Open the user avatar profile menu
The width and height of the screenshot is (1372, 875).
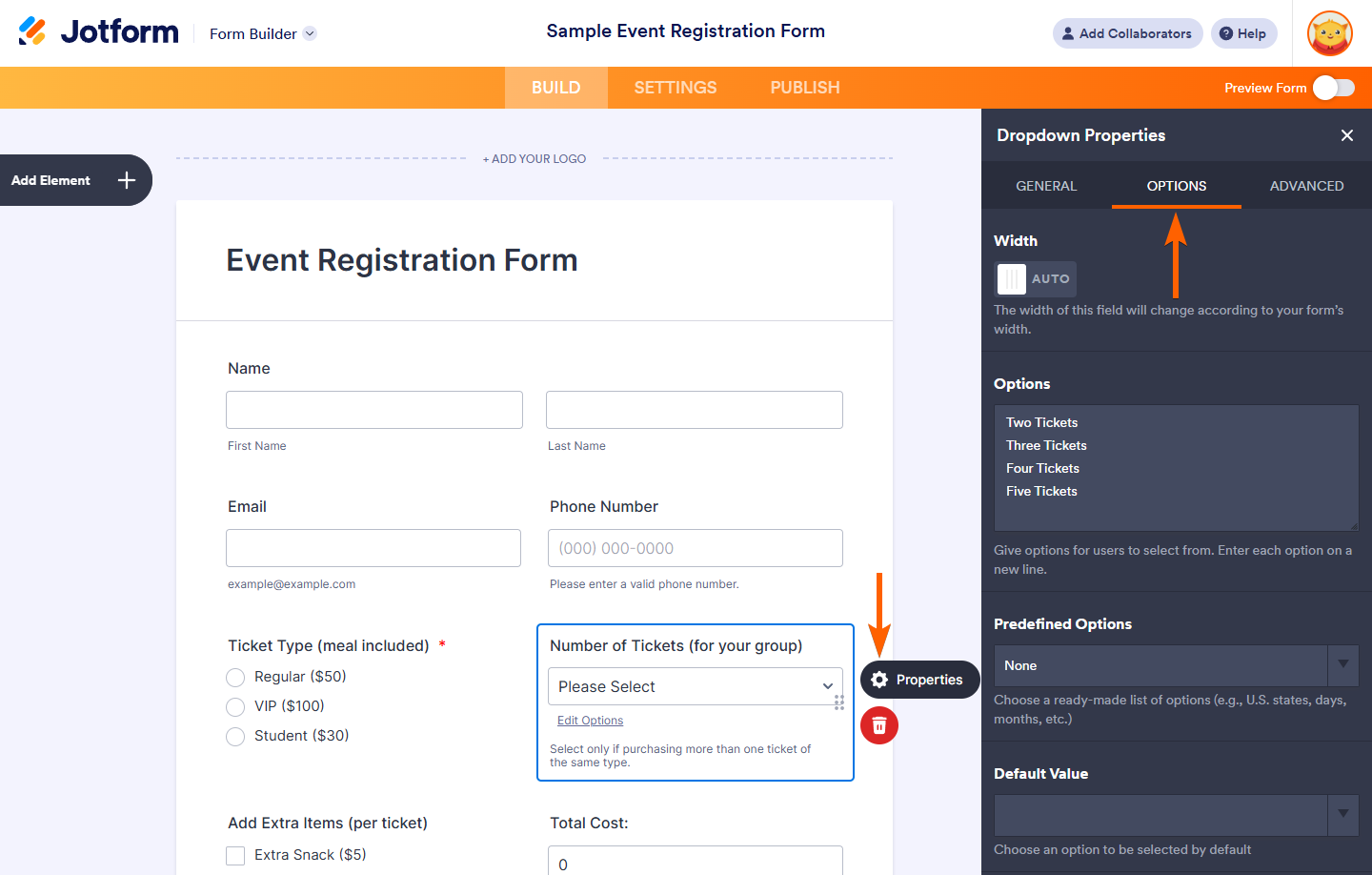click(x=1330, y=33)
